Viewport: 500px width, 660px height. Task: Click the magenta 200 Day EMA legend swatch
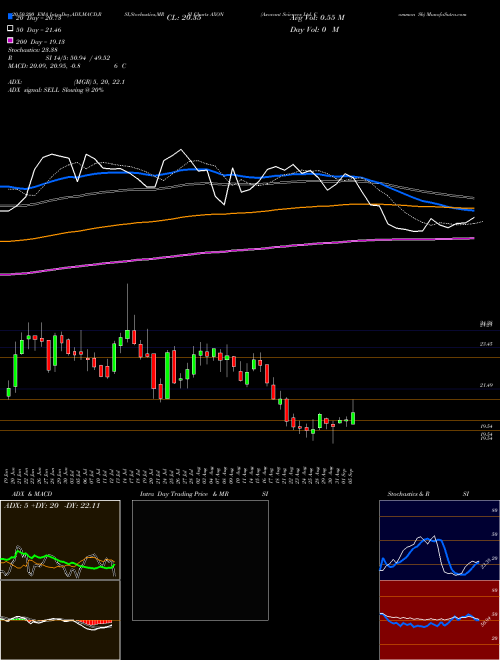pyautogui.click(x=10, y=41)
